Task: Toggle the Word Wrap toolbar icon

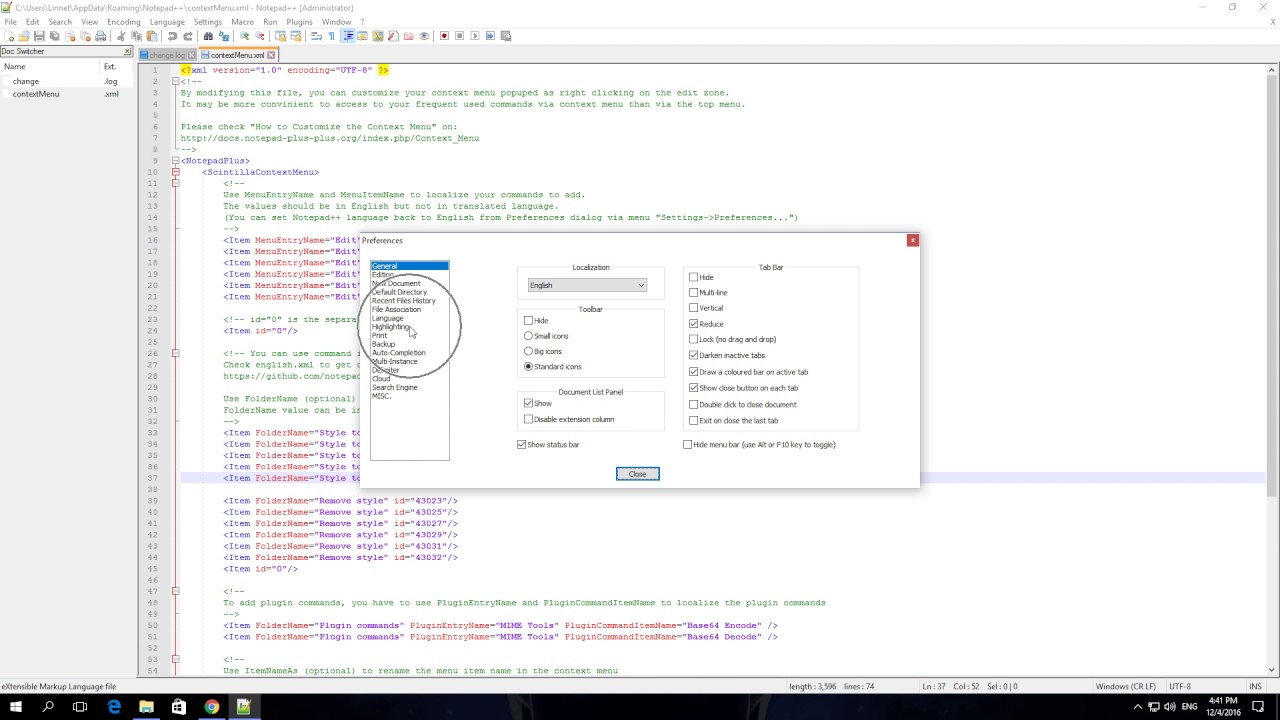Action: pos(317,36)
